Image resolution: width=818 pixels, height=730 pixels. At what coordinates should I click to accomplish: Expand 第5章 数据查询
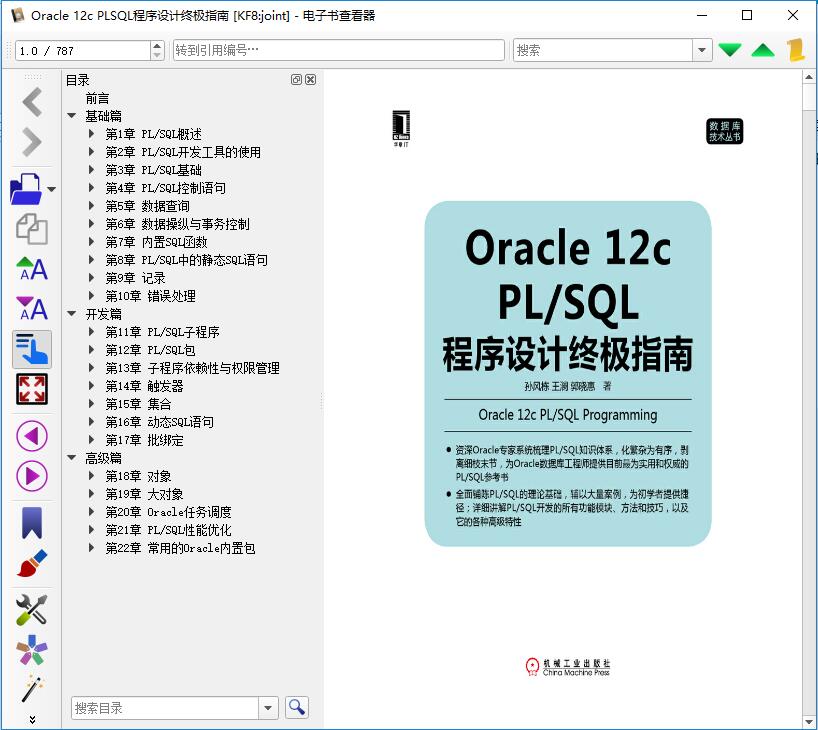(x=91, y=206)
